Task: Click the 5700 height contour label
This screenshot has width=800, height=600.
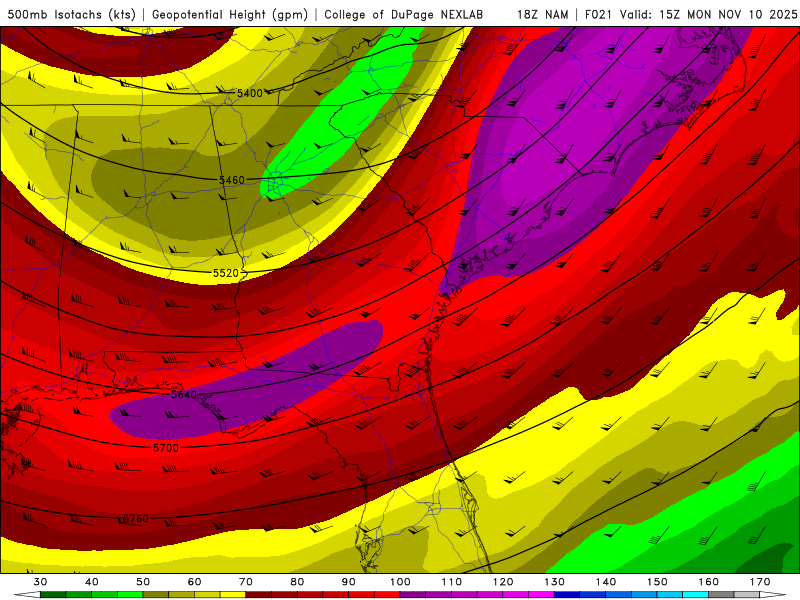Action: point(166,448)
